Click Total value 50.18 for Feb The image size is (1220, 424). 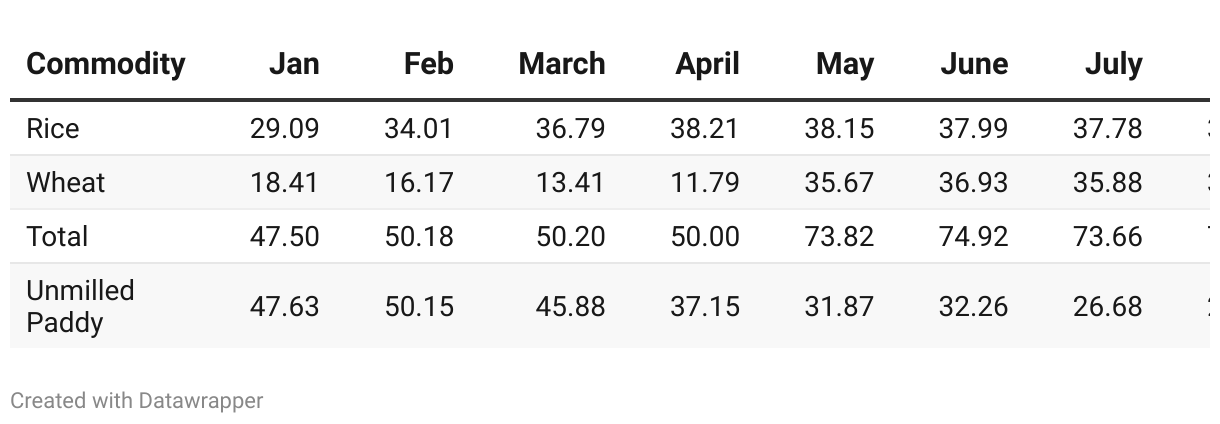(419, 237)
